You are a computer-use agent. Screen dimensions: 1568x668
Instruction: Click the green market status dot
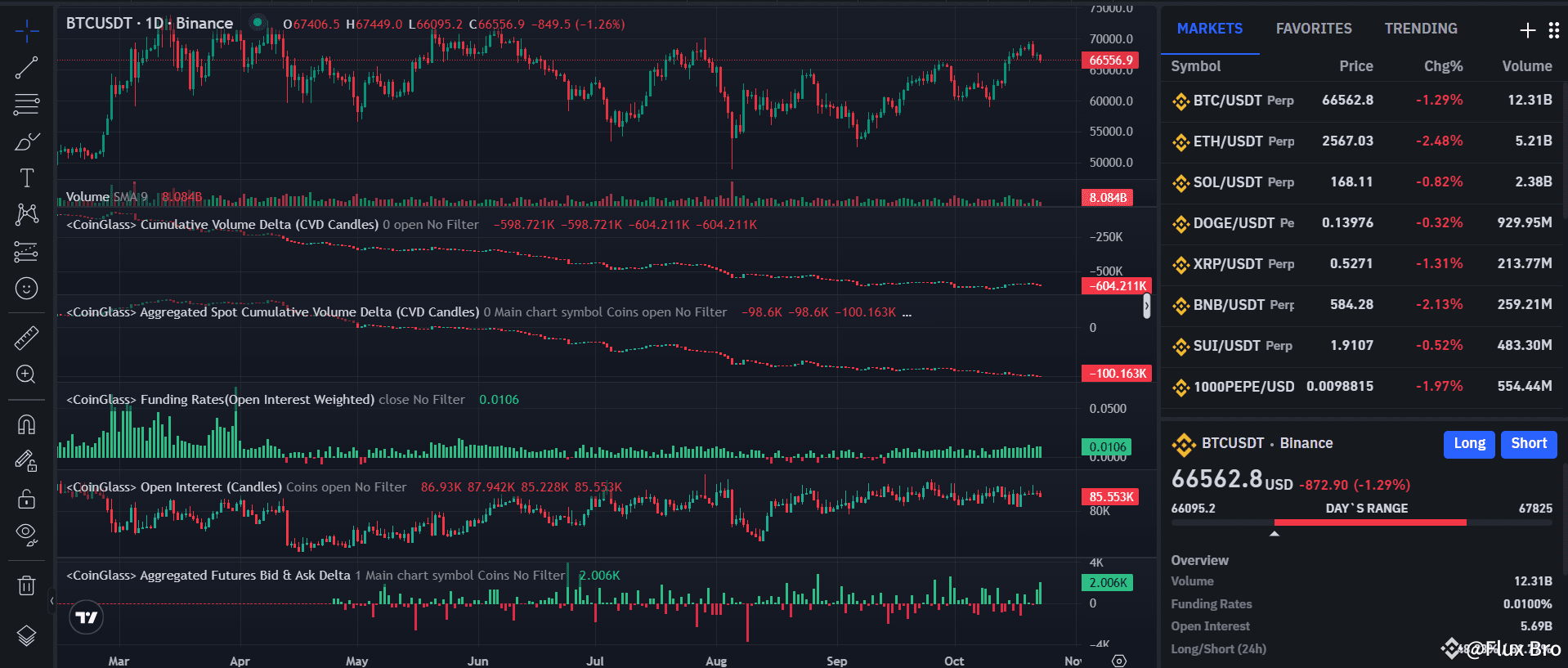point(258,23)
